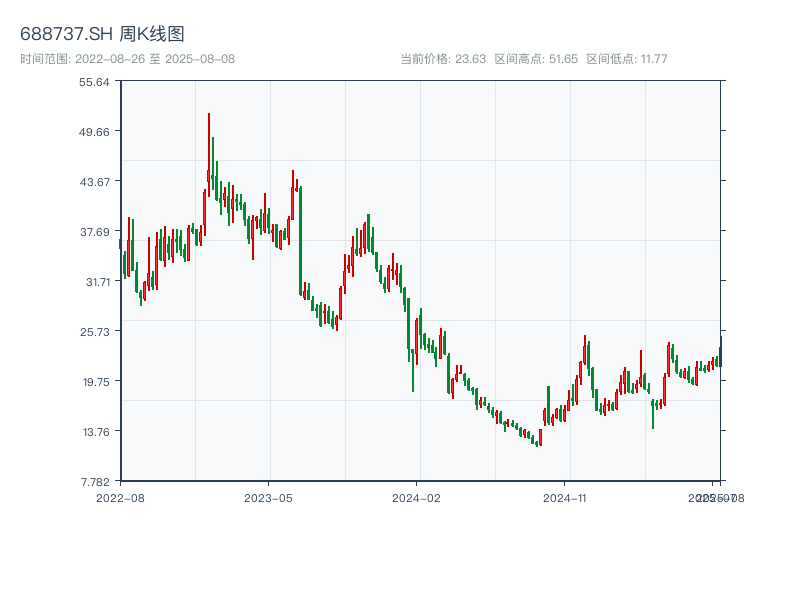
Task: Click the y-axis value 31.71
Action: (x=97, y=282)
